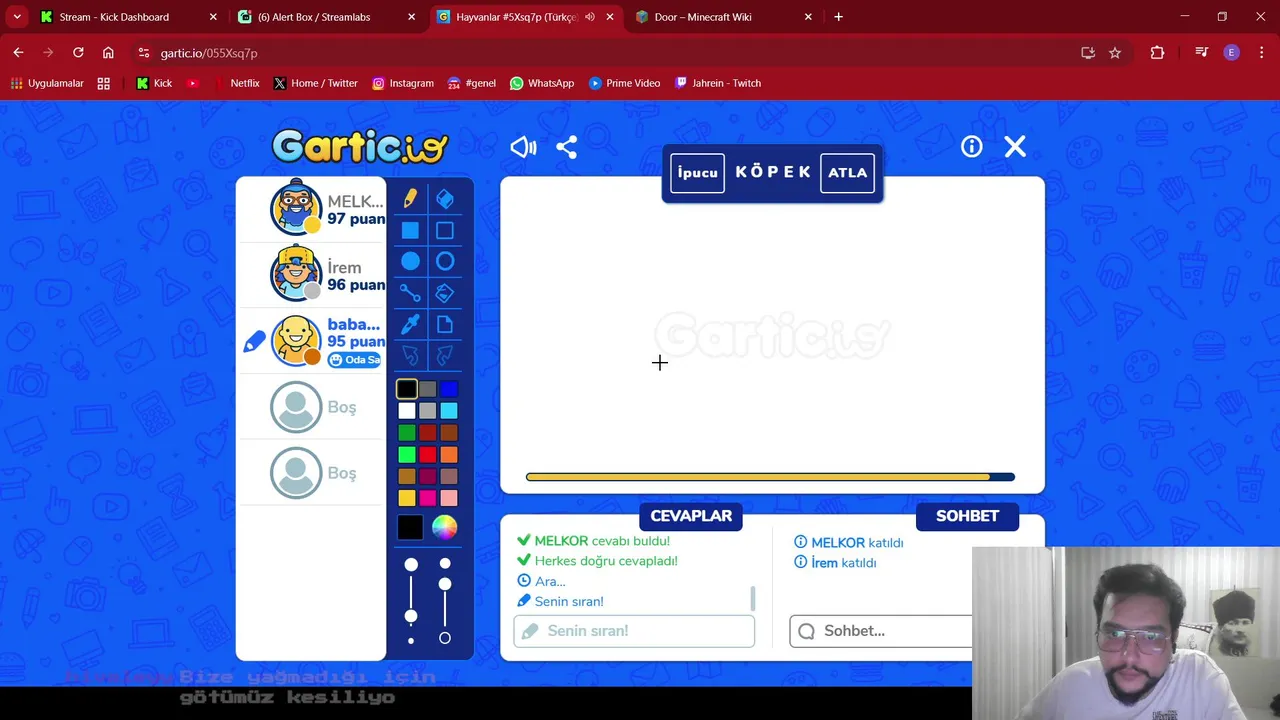This screenshot has width=1280, height=720.
Task: Click the current color preview box
Action: 410,527
